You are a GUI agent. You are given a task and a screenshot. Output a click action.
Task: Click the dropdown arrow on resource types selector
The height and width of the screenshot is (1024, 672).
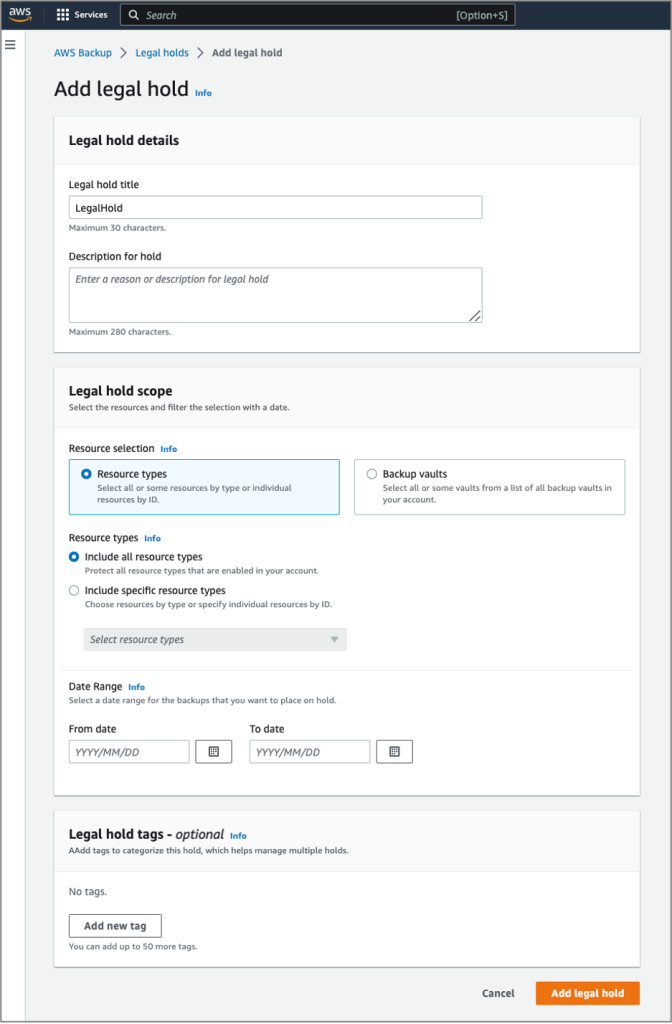(x=334, y=639)
